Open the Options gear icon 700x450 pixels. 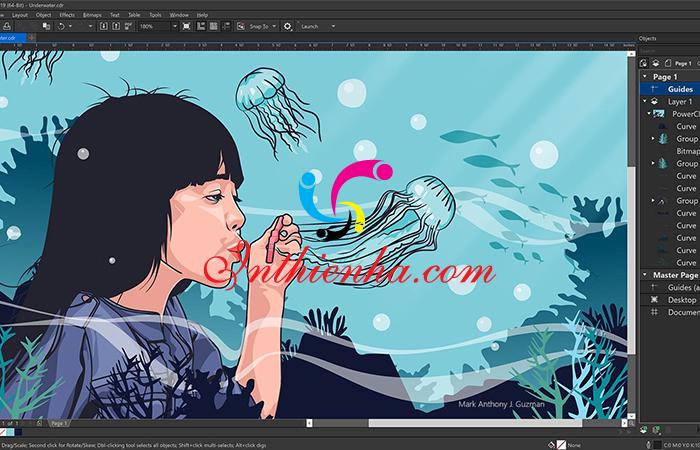point(288,26)
